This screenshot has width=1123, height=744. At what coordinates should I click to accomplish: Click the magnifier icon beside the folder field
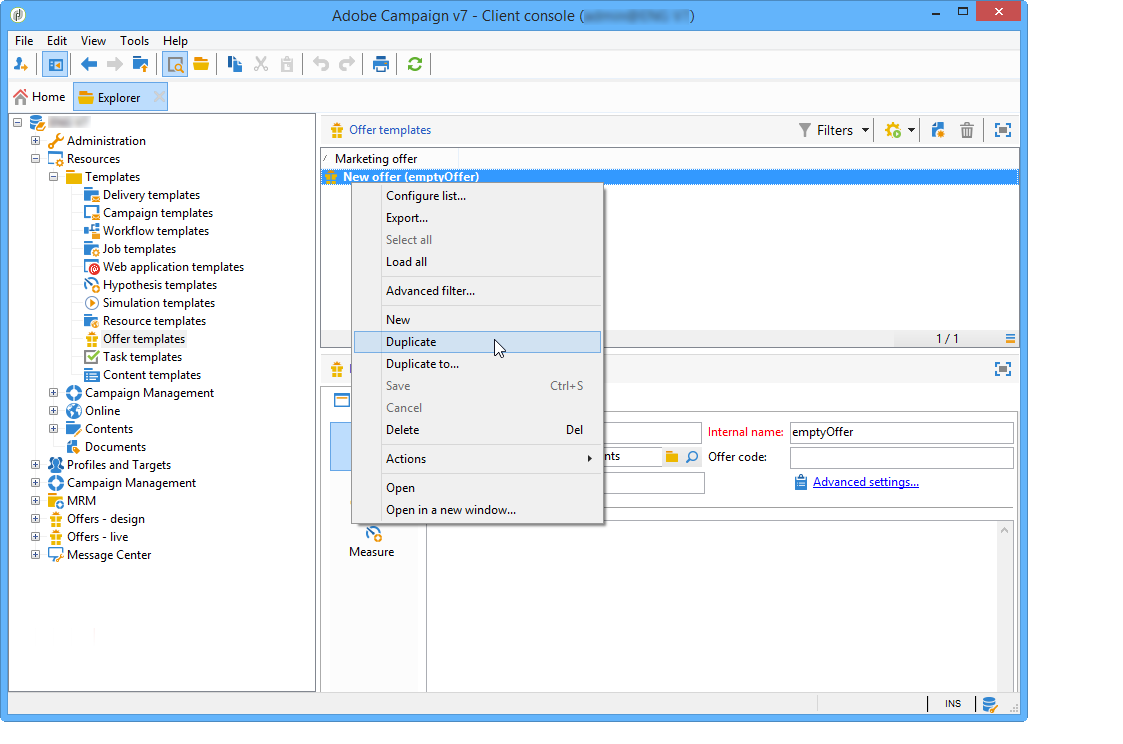692,457
